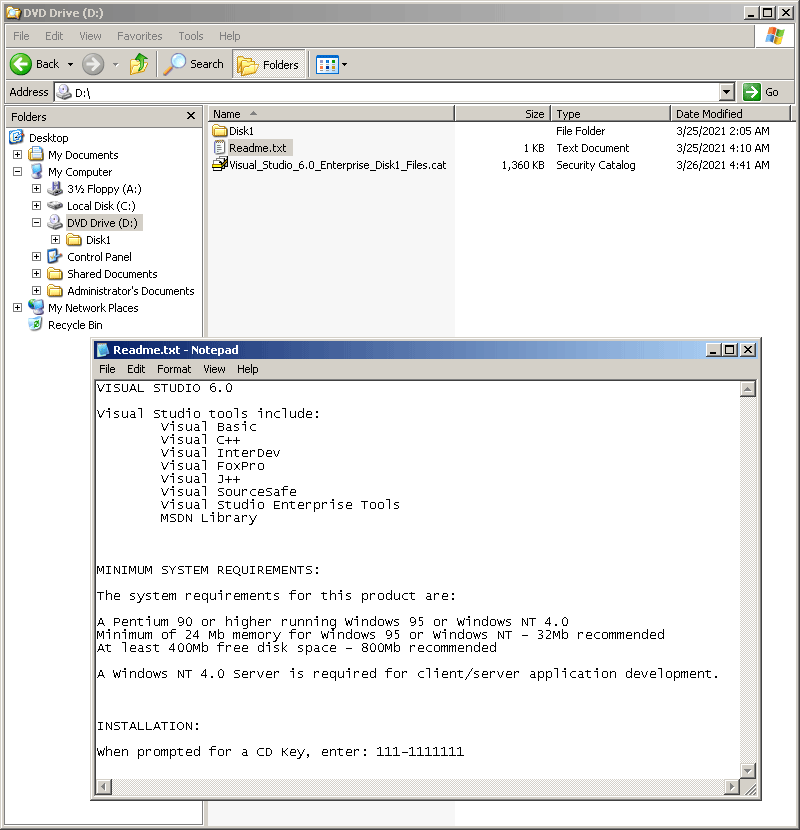Click Notepad horizontal scroll left arrow
This screenshot has width=800, height=830.
pos(104,787)
